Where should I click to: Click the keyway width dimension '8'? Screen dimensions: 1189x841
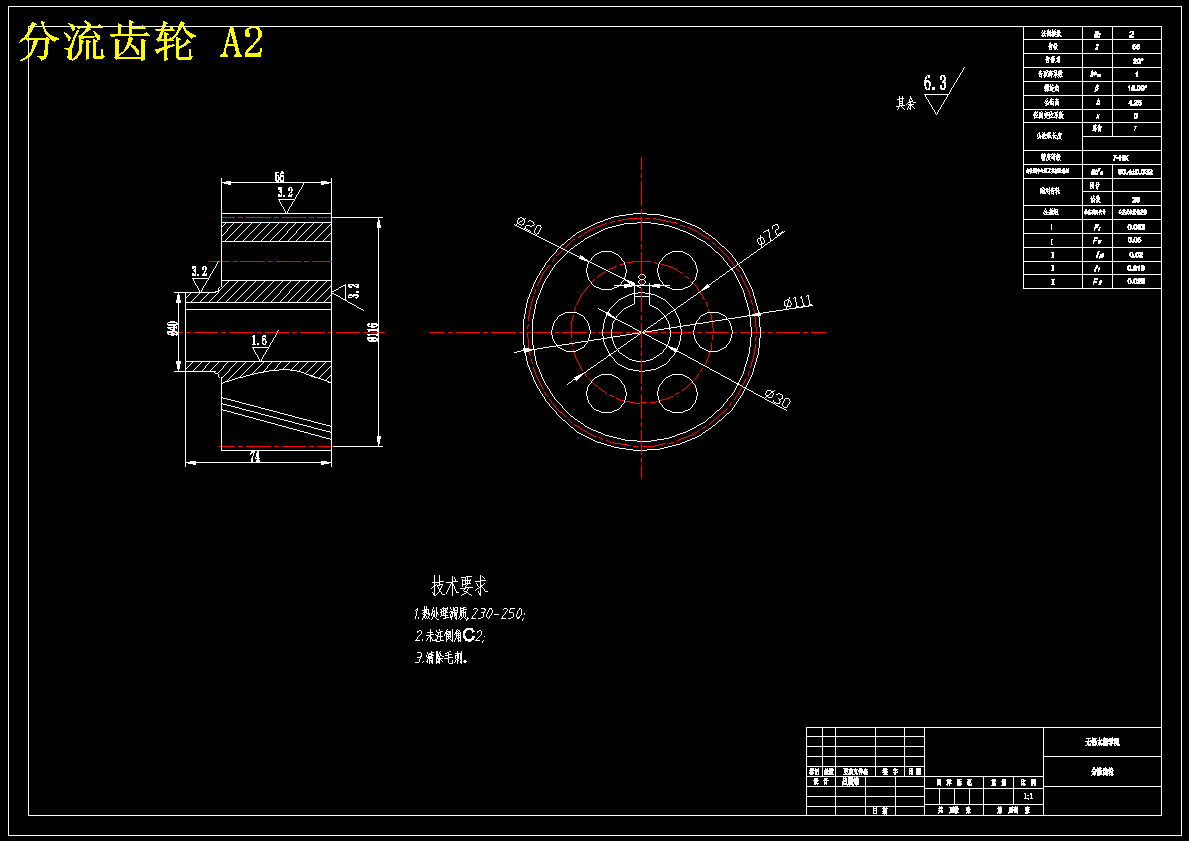click(x=642, y=279)
